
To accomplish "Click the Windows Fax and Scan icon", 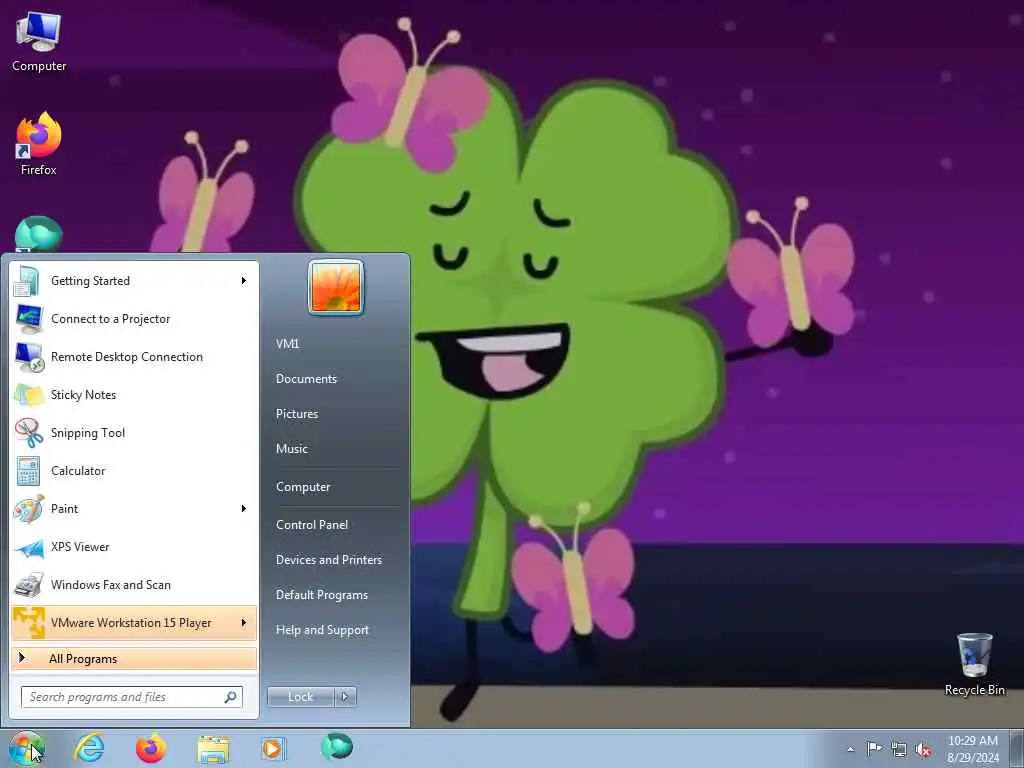I will tap(28, 585).
